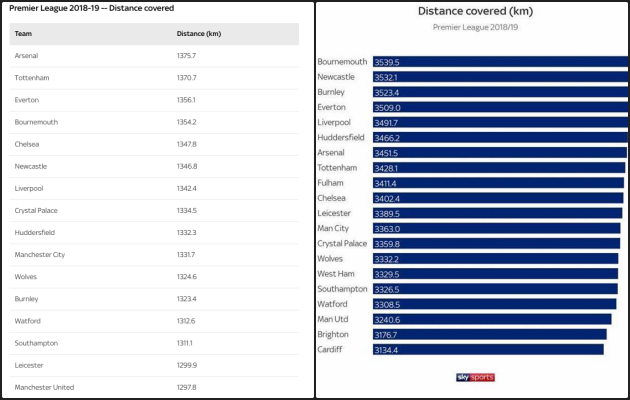Click the 'Distance covered (km)' chart title

(476, 12)
